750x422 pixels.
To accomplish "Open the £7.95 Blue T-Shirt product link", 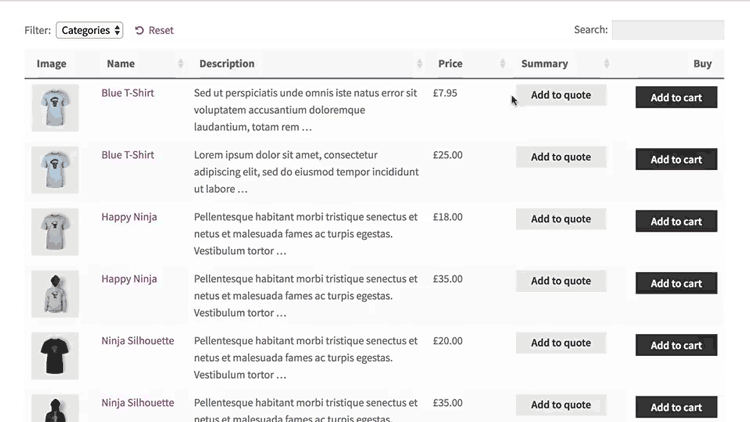I will click(x=128, y=93).
